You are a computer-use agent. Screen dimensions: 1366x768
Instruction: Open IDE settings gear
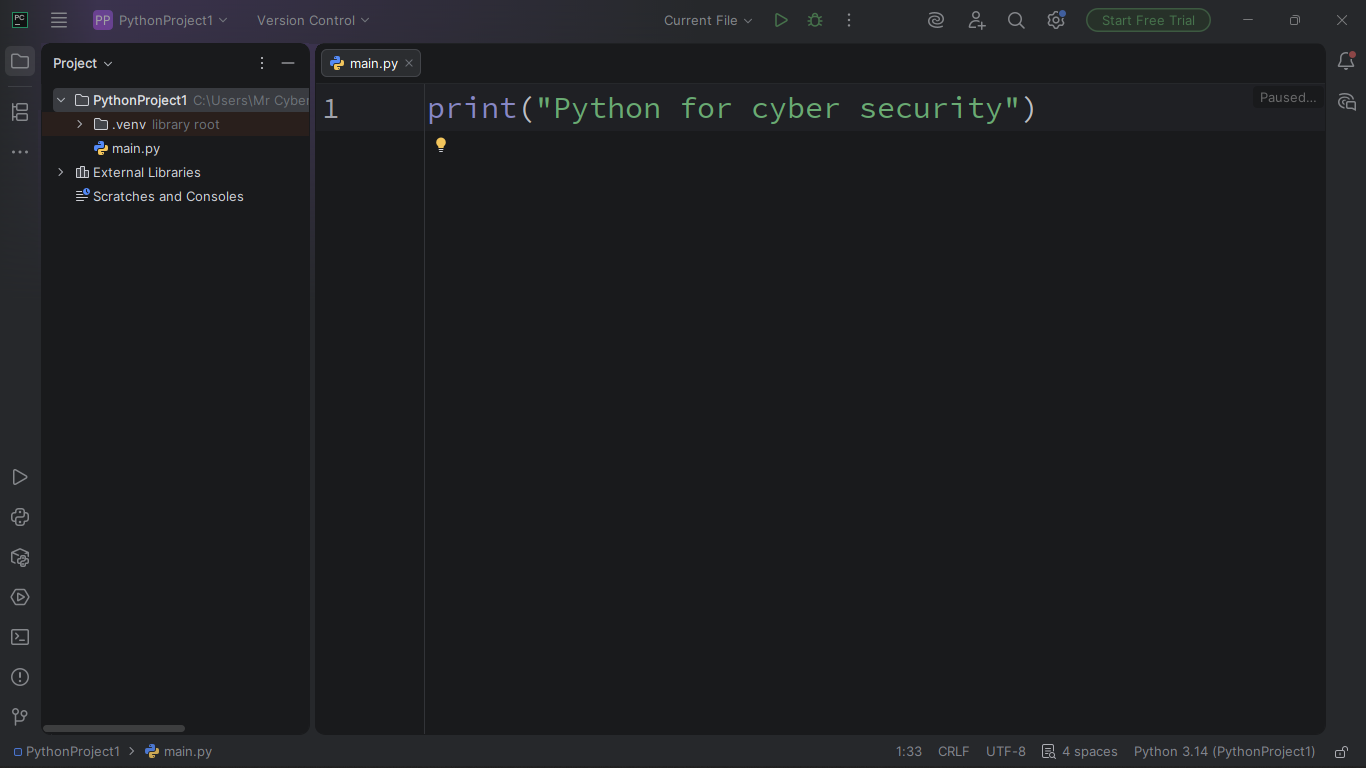point(1056,20)
